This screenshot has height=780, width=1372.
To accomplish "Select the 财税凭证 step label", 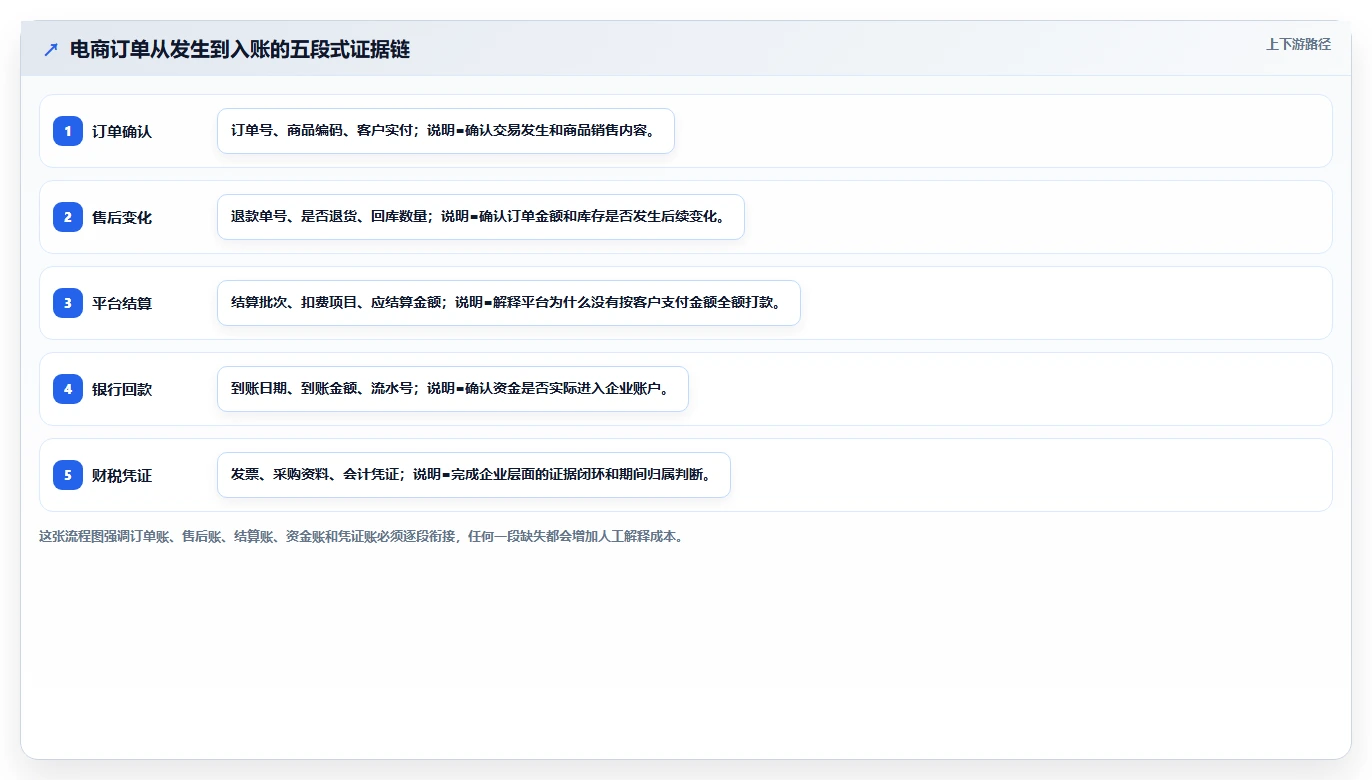I will point(122,475).
